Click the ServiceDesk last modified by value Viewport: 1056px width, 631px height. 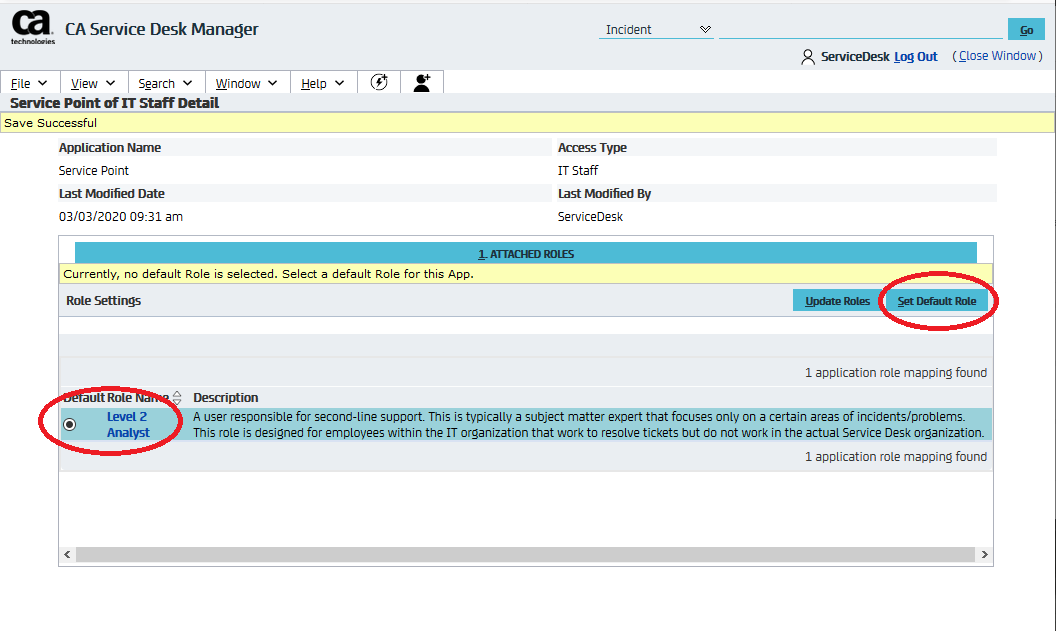click(x=590, y=216)
